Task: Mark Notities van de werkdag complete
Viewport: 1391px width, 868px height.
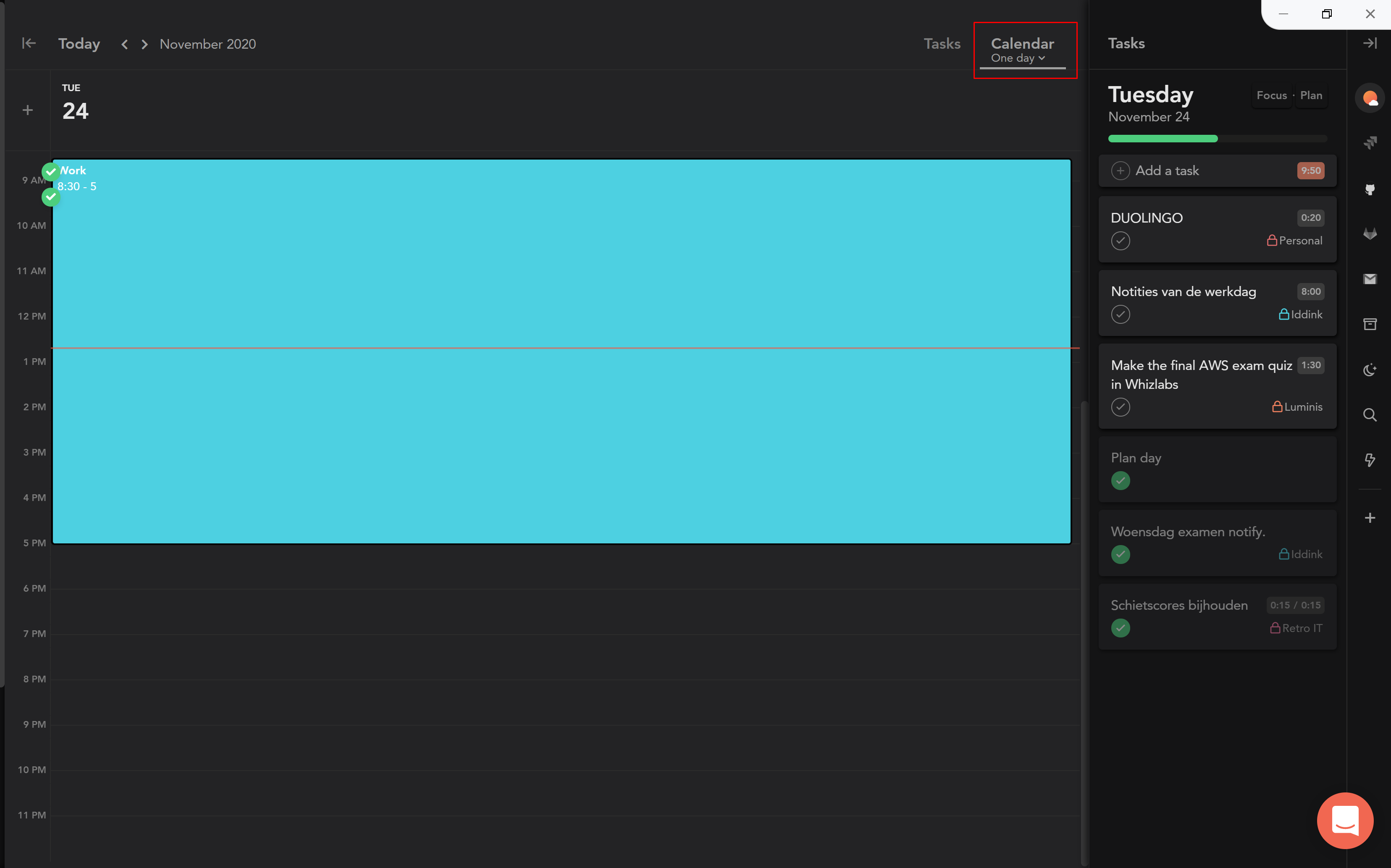Action: point(1120,315)
